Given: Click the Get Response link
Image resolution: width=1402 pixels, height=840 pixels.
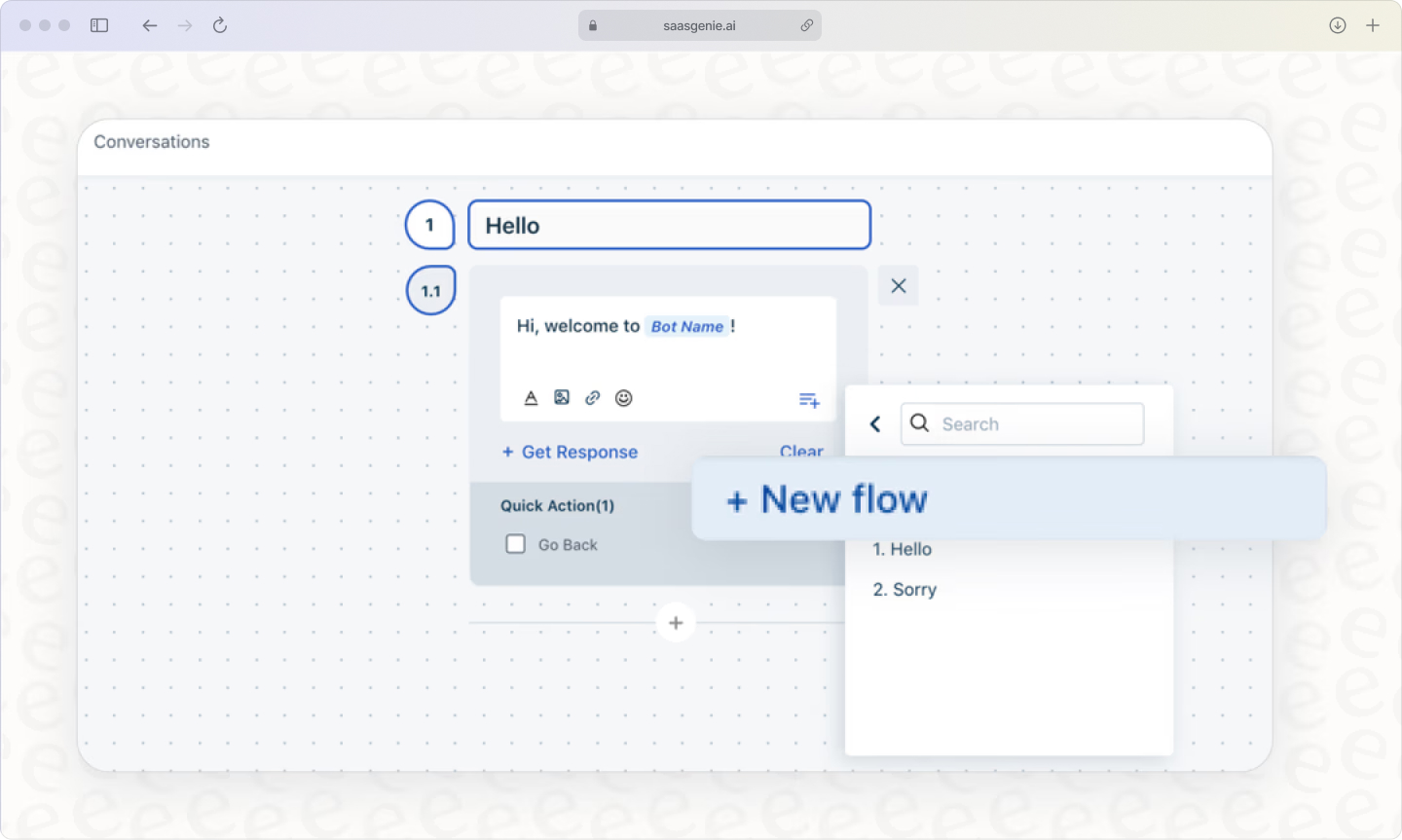Looking at the screenshot, I should coord(570,452).
